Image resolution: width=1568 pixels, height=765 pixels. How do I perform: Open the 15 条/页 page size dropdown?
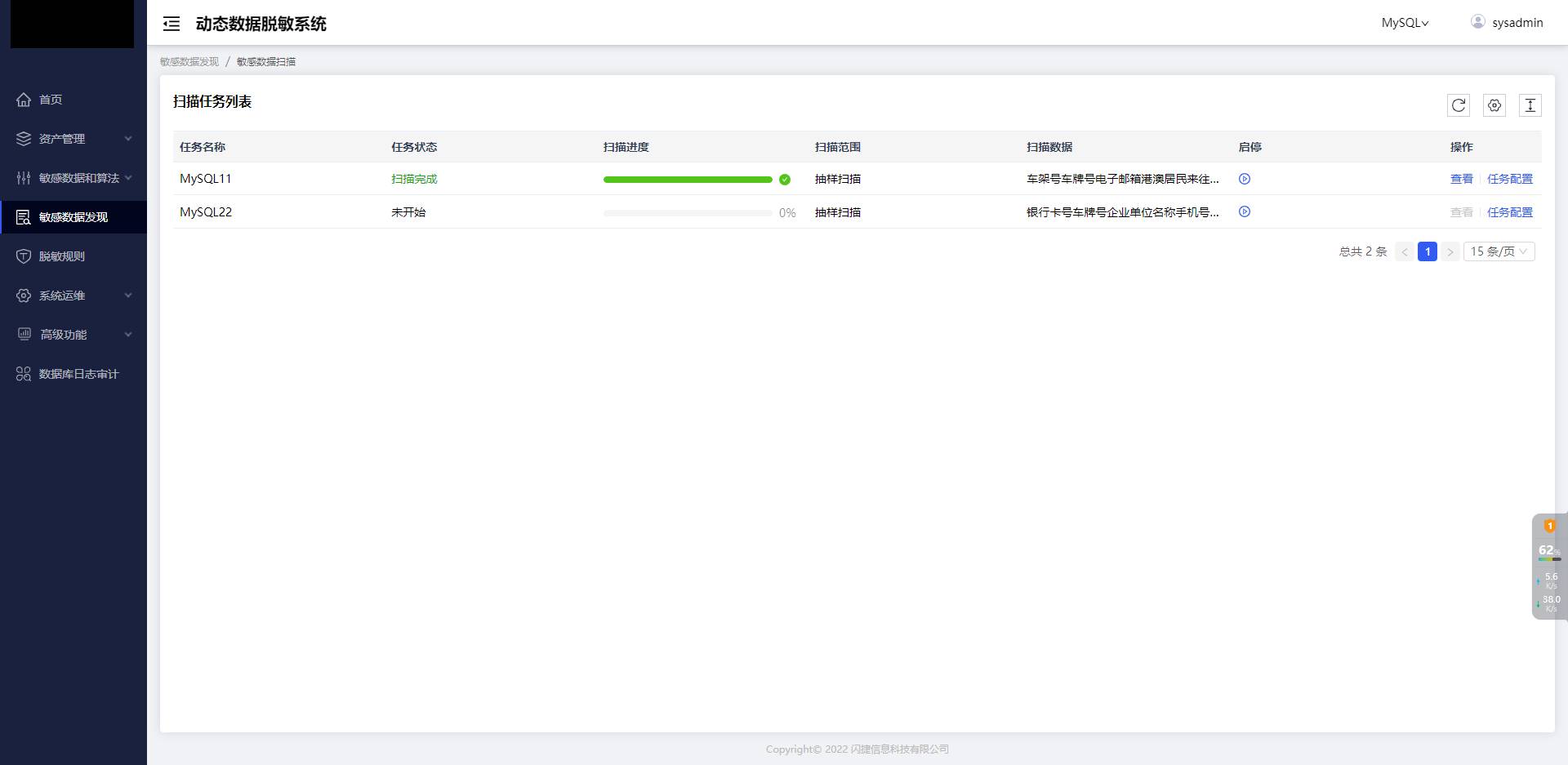tap(1499, 251)
